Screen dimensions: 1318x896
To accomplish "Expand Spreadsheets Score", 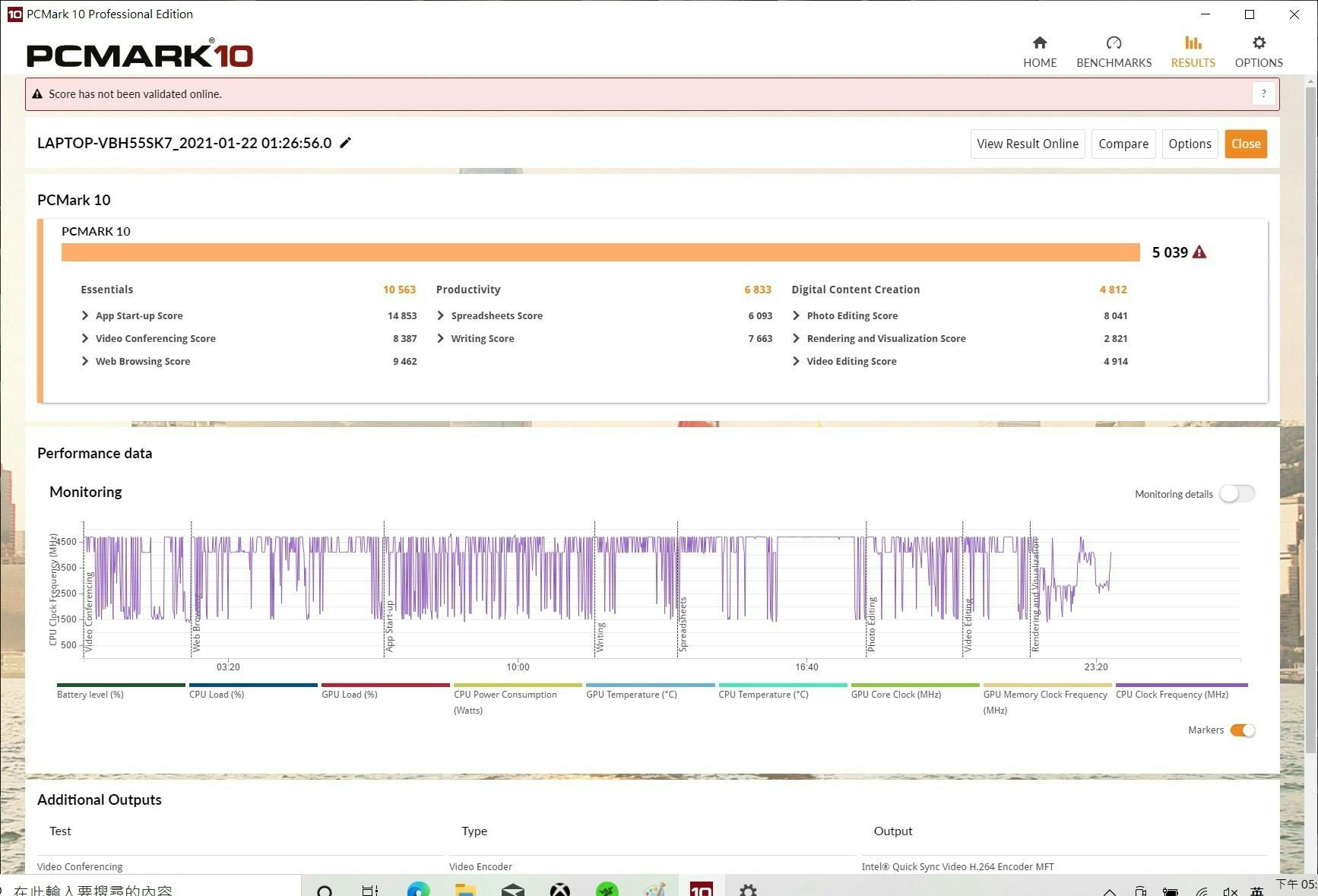I will pos(440,315).
